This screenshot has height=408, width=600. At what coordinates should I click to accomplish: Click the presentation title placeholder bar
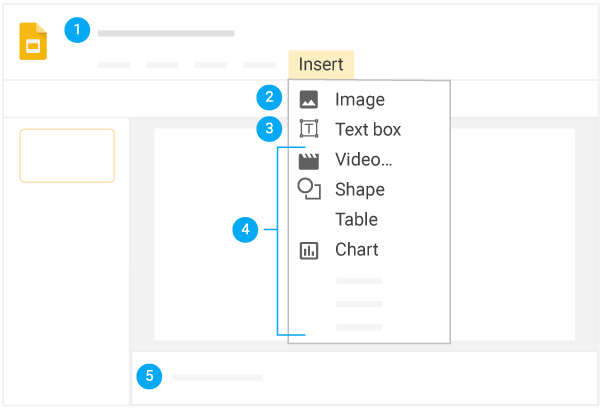click(166, 33)
